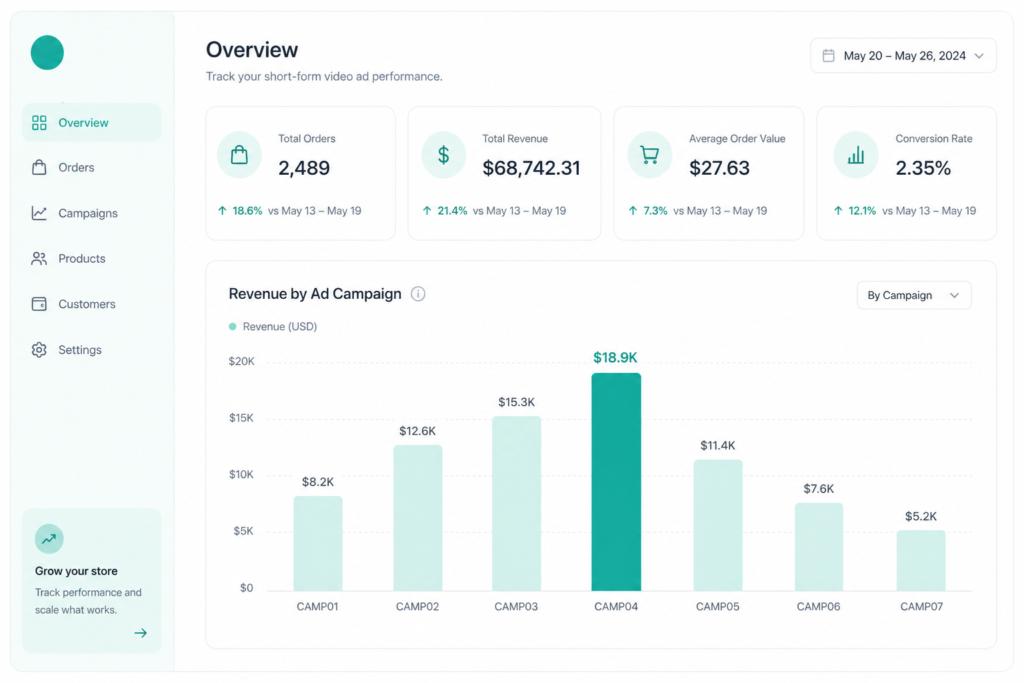1024x683 pixels.
Task: Click the Revenue (USD) legend dot
Action: 232,326
